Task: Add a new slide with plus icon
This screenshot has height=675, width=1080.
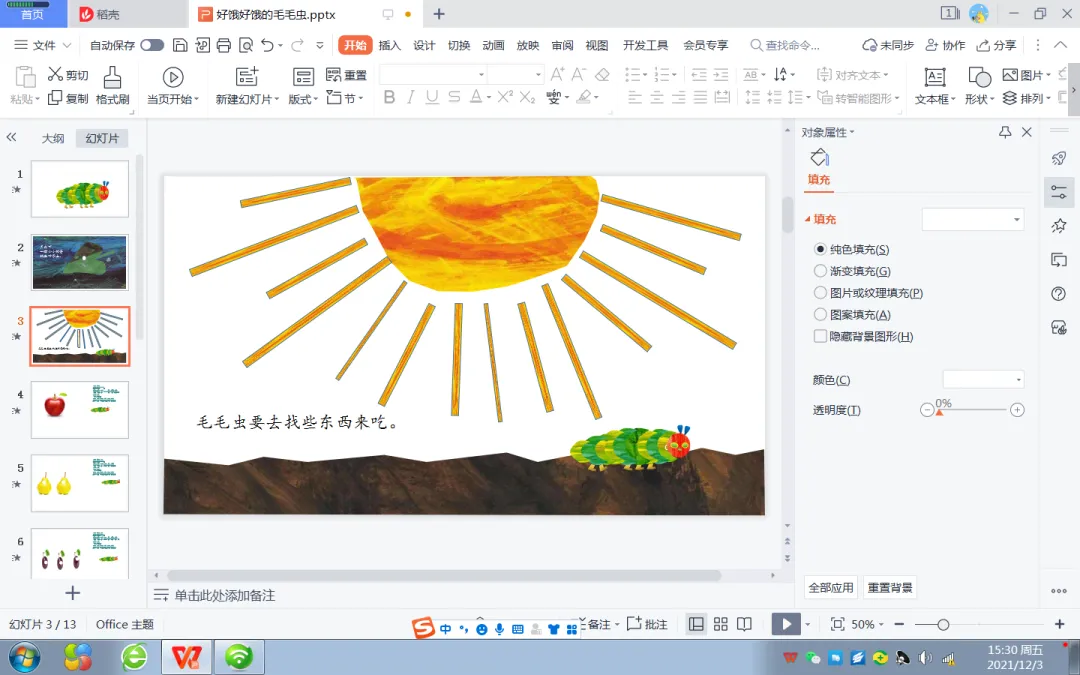Action: pyautogui.click(x=72, y=593)
